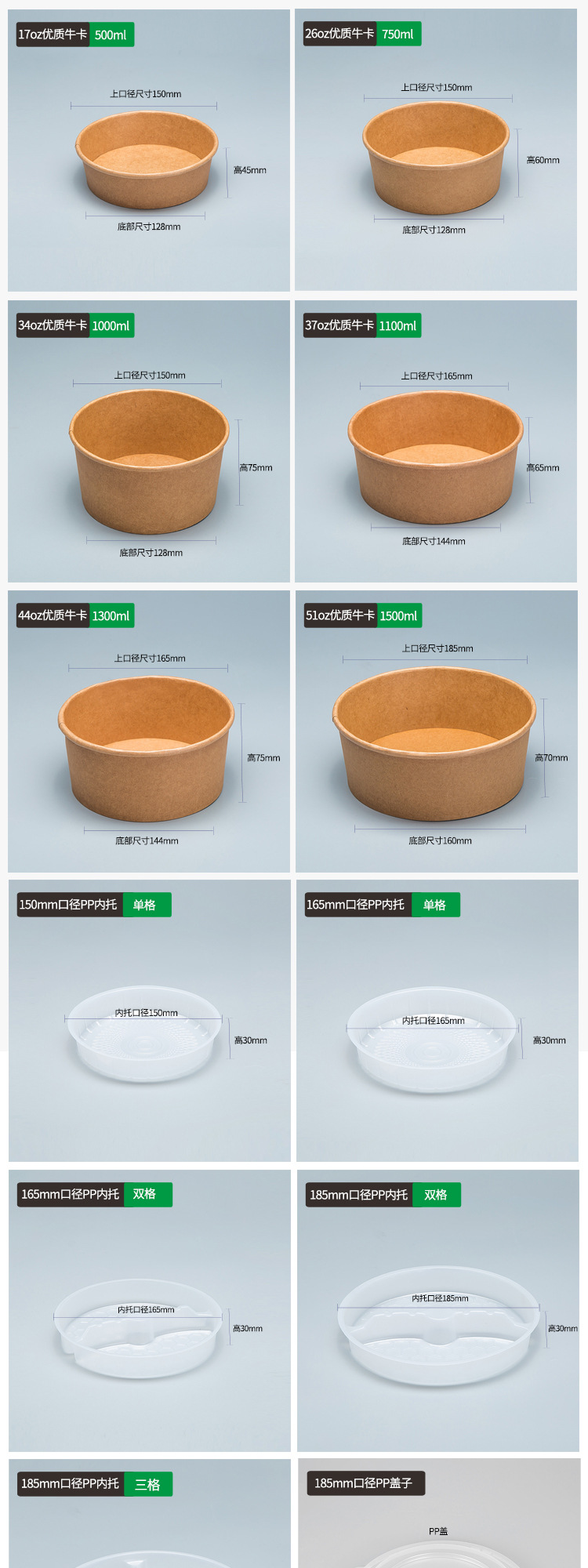Viewport: 588px width, 1568px height.
Task: Select the green 1300ml capacity label
Action: coord(111,615)
